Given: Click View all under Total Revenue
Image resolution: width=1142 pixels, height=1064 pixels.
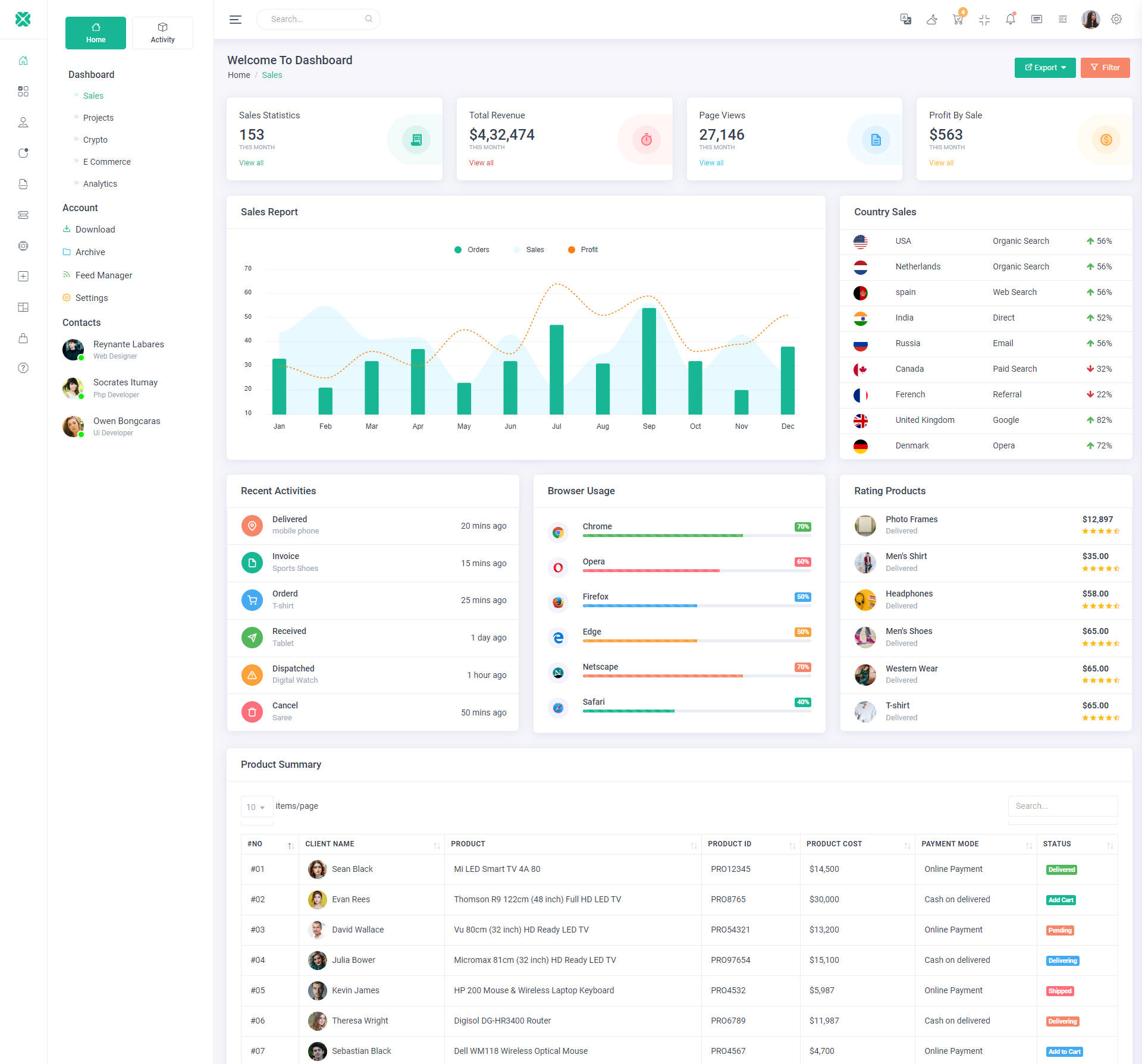Looking at the screenshot, I should 481,163.
